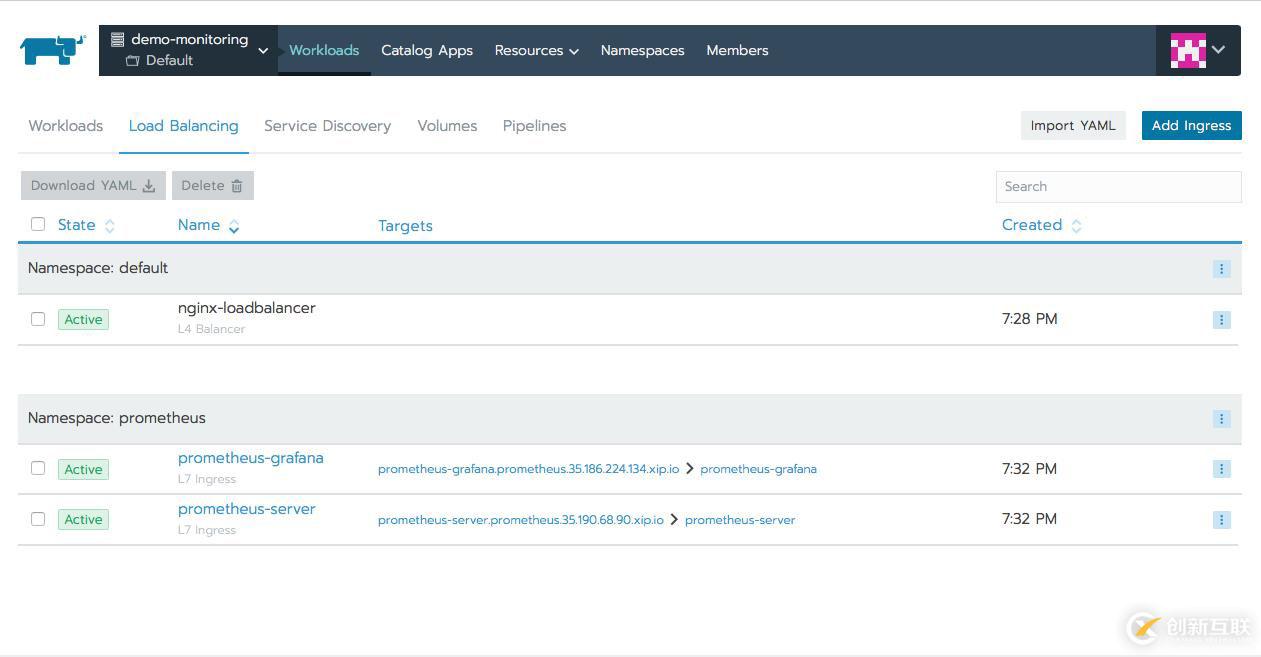
Task: Go to Catalog Apps in navigation
Action: pos(427,50)
